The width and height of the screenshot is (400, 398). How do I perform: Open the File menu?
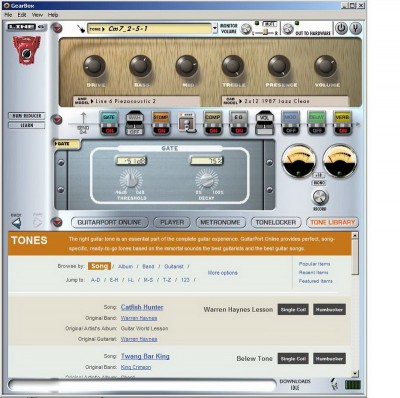pos(8,15)
